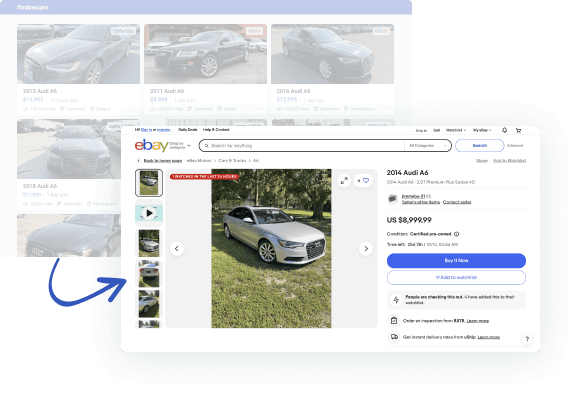Screen dimensions: 580x396
Task: Open the help question mark button
Action: pyautogui.click(x=527, y=339)
